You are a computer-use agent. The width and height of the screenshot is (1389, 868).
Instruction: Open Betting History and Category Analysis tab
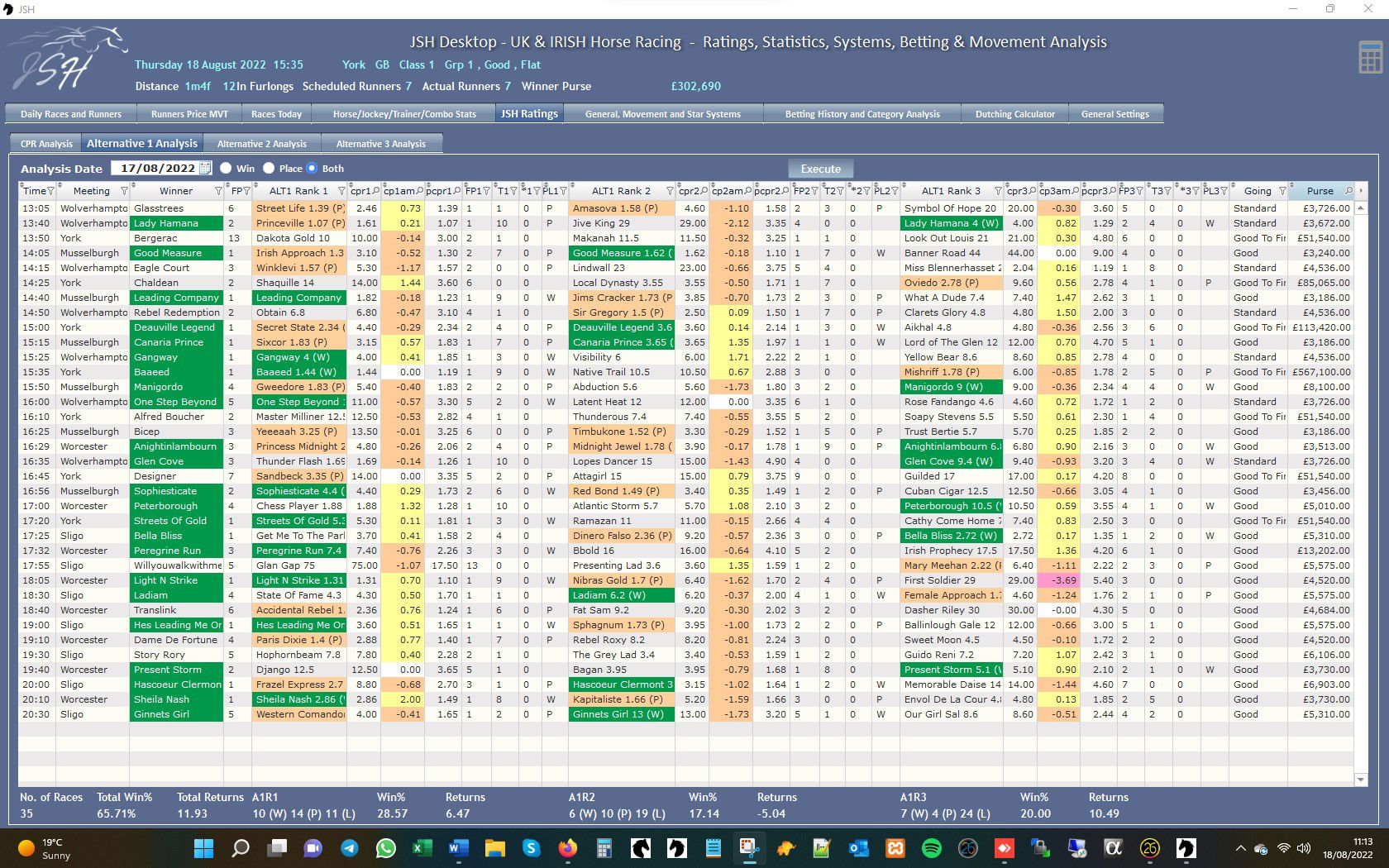pyautogui.click(x=862, y=114)
